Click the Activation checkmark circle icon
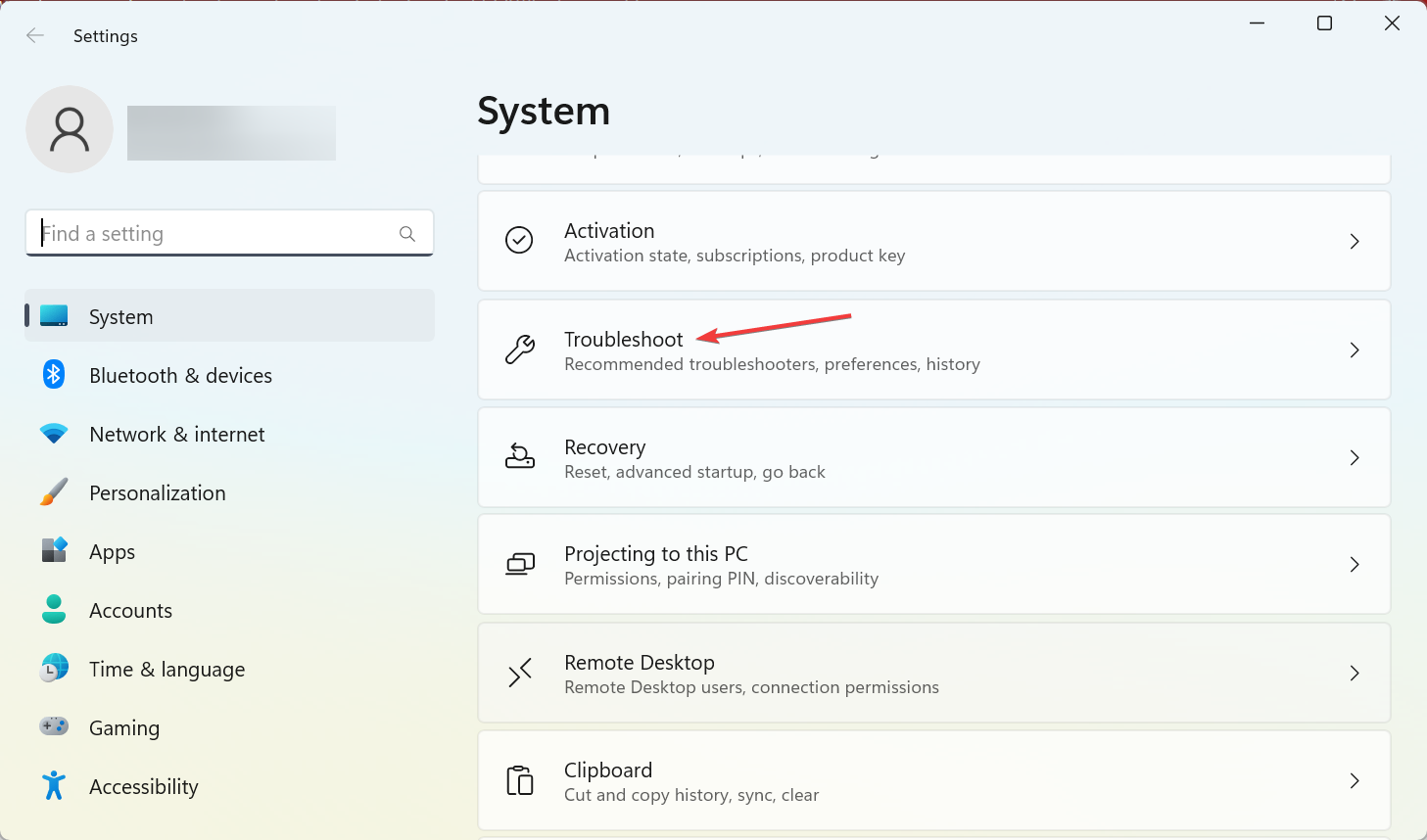Screen dimensions: 1427x840 519,240
